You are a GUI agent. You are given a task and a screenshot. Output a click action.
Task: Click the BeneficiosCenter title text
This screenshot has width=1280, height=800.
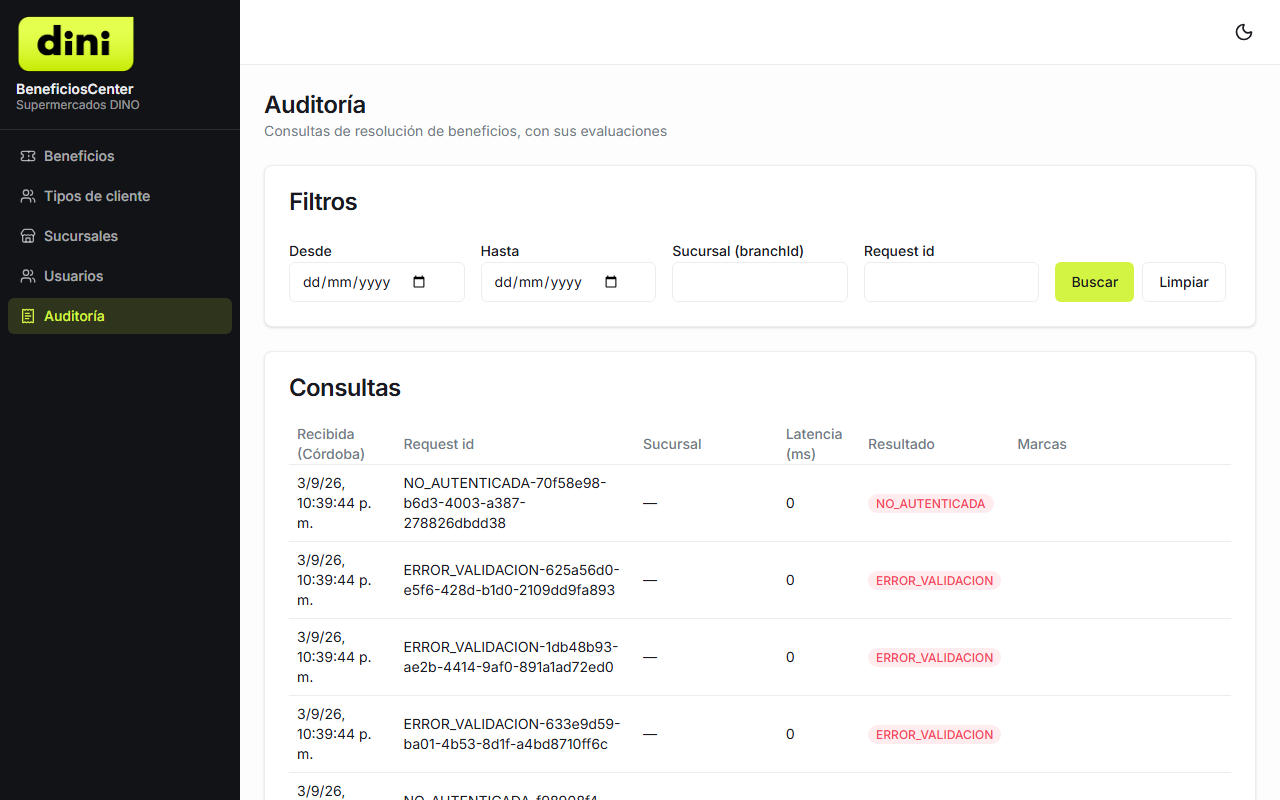pyautogui.click(x=75, y=89)
